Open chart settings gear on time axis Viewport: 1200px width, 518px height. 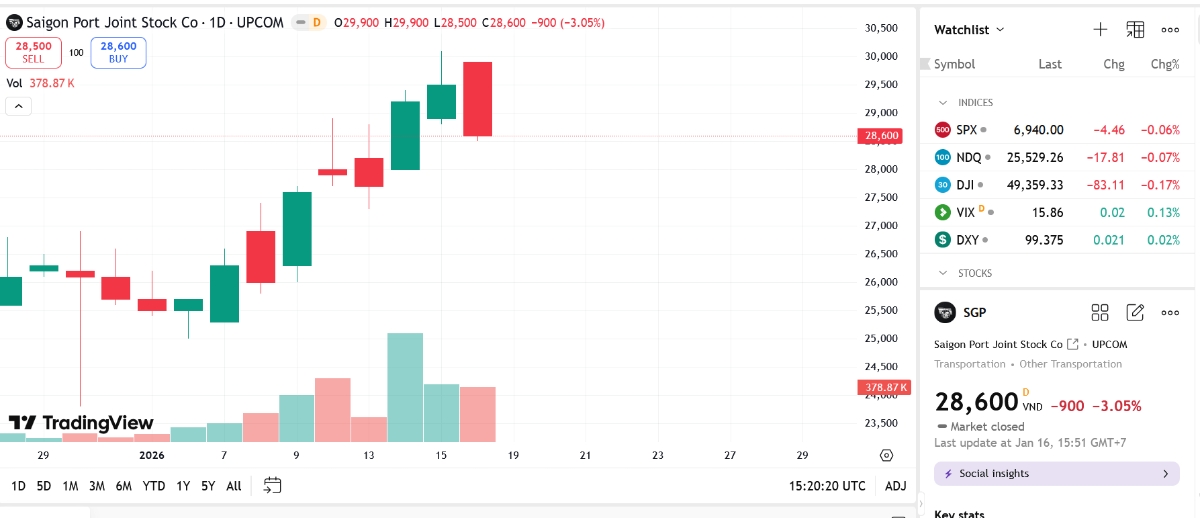pos(886,455)
